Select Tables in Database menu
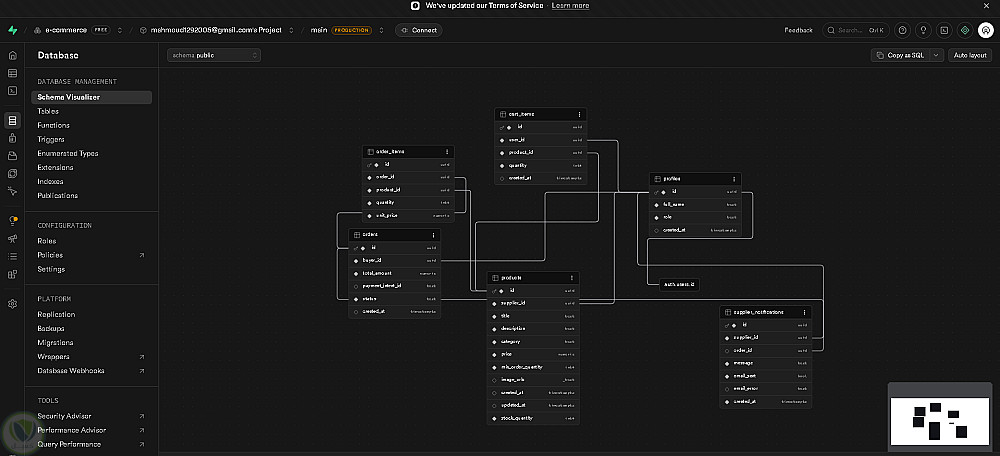The height and width of the screenshot is (456, 1000). click(x=48, y=112)
